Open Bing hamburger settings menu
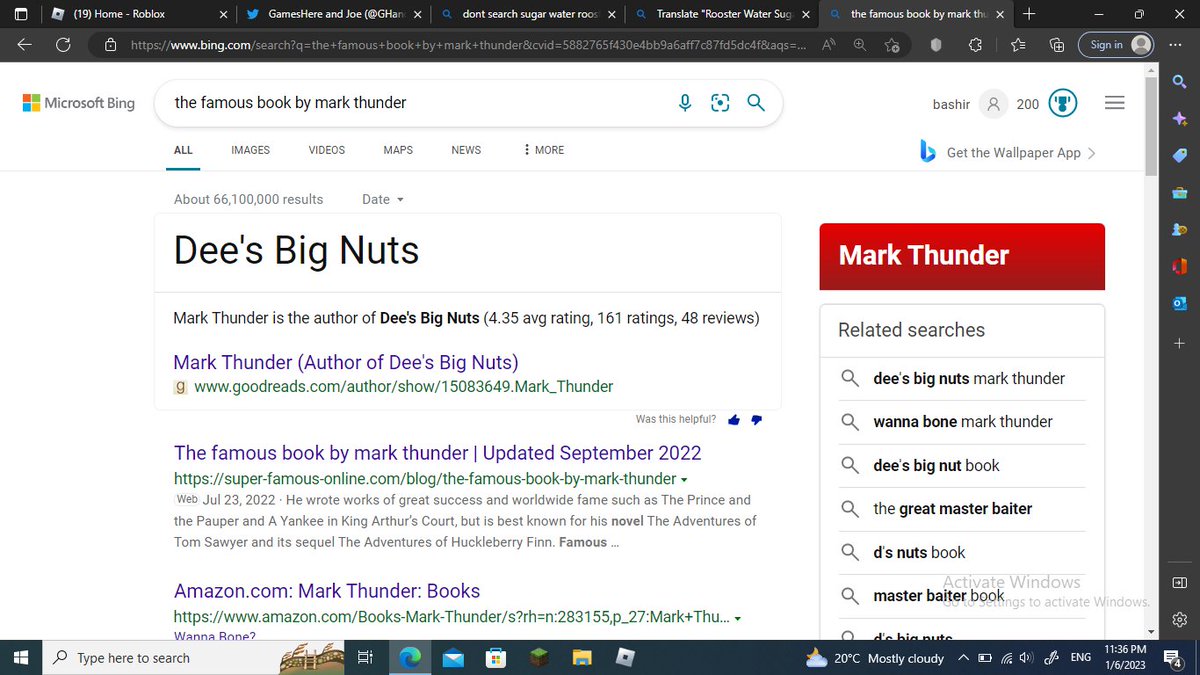Viewport: 1200px width, 675px height. point(1115,103)
